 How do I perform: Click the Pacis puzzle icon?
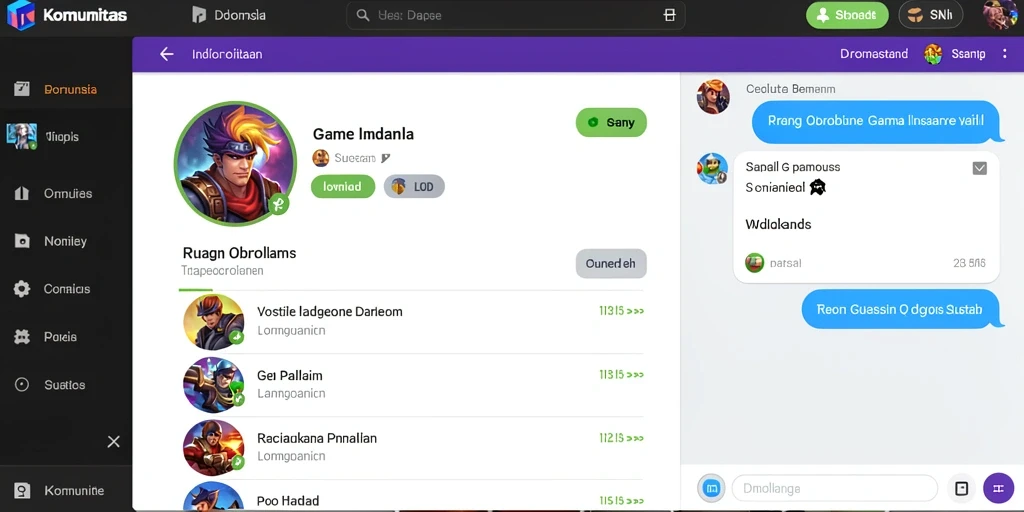22,337
